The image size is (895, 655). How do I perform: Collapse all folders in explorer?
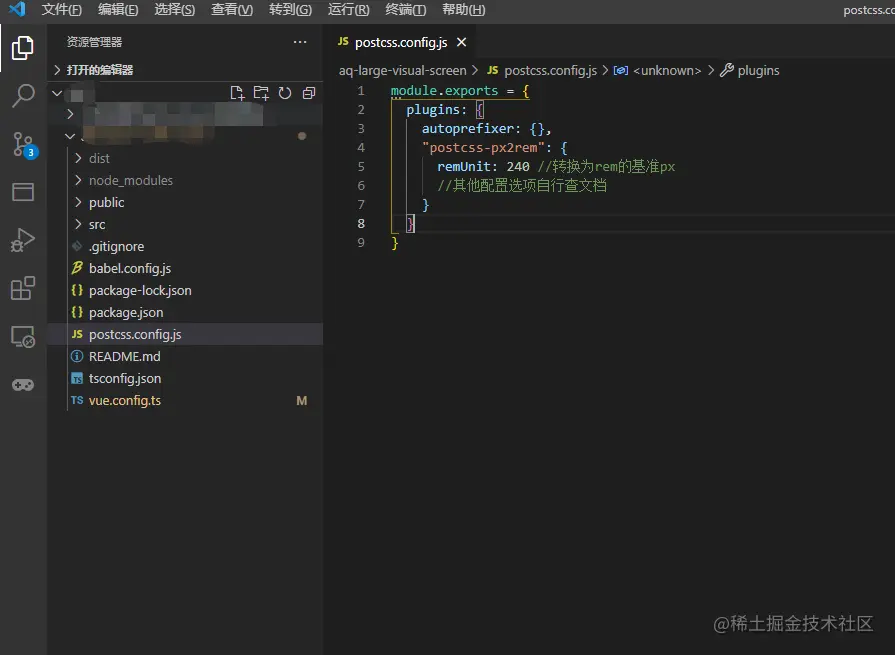[309, 93]
